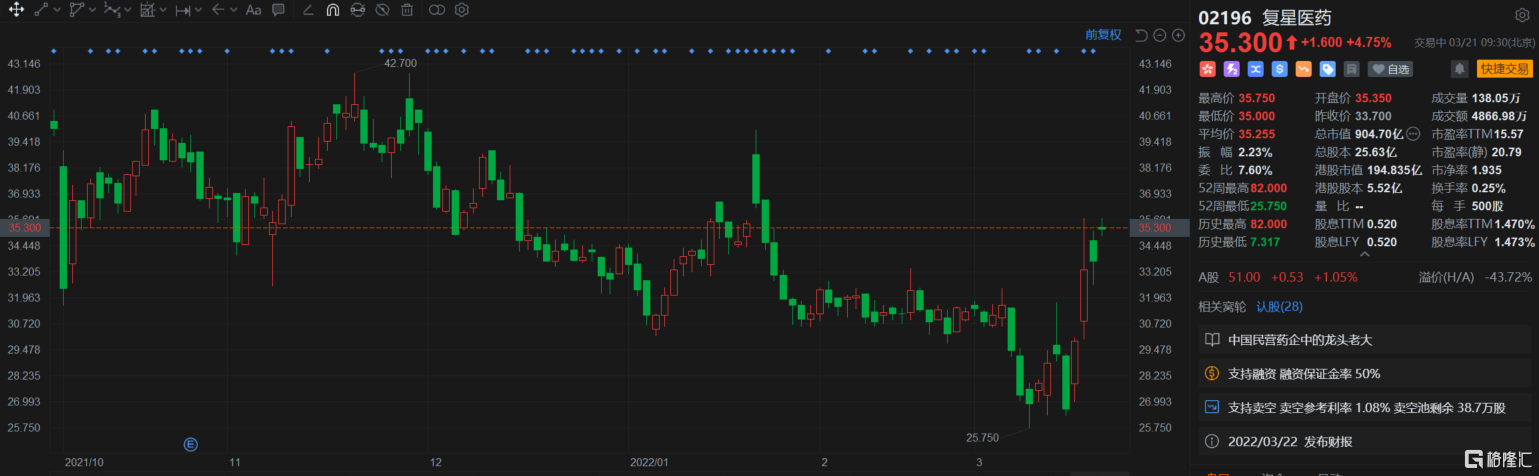Image resolution: width=1539 pixels, height=476 pixels.
Task: Click the gray notes document icon
Action: (x=1351, y=69)
